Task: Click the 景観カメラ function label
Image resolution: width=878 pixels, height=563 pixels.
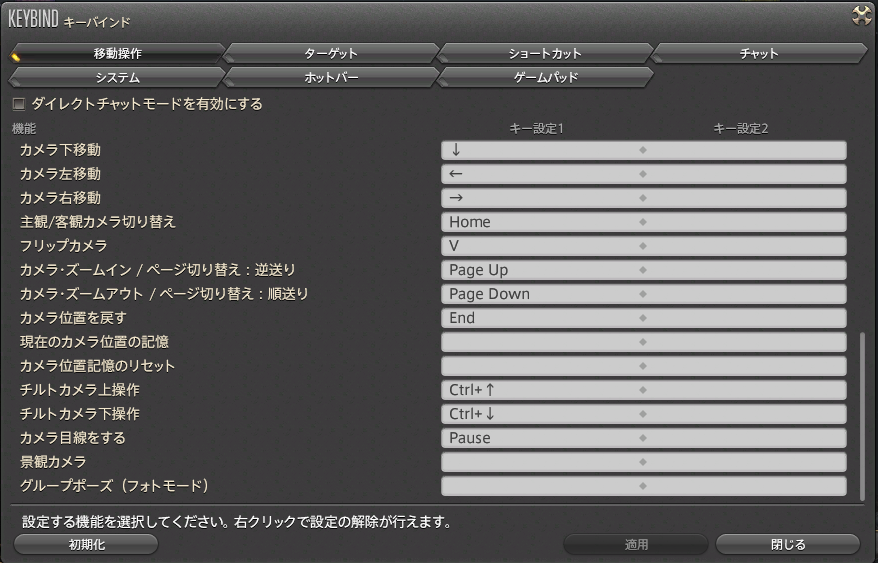Action: [x=53, y=462]
